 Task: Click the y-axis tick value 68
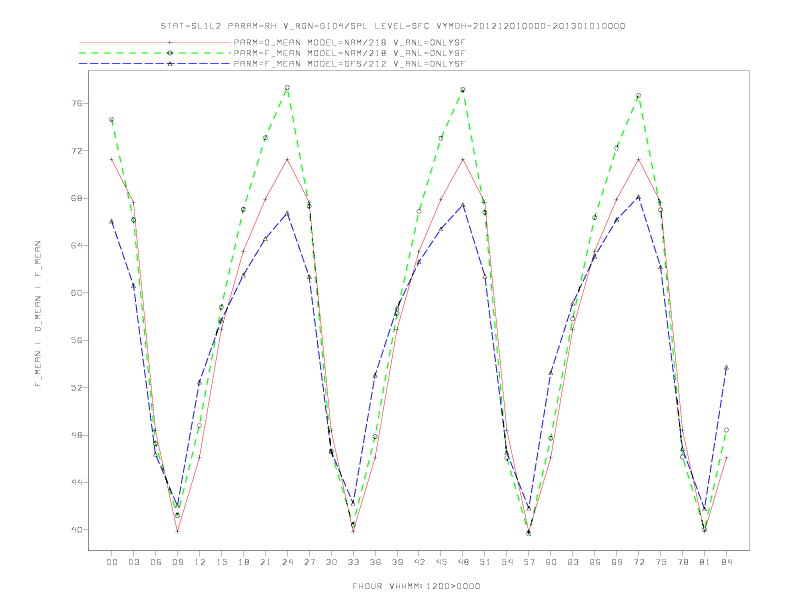click(76, 198)
